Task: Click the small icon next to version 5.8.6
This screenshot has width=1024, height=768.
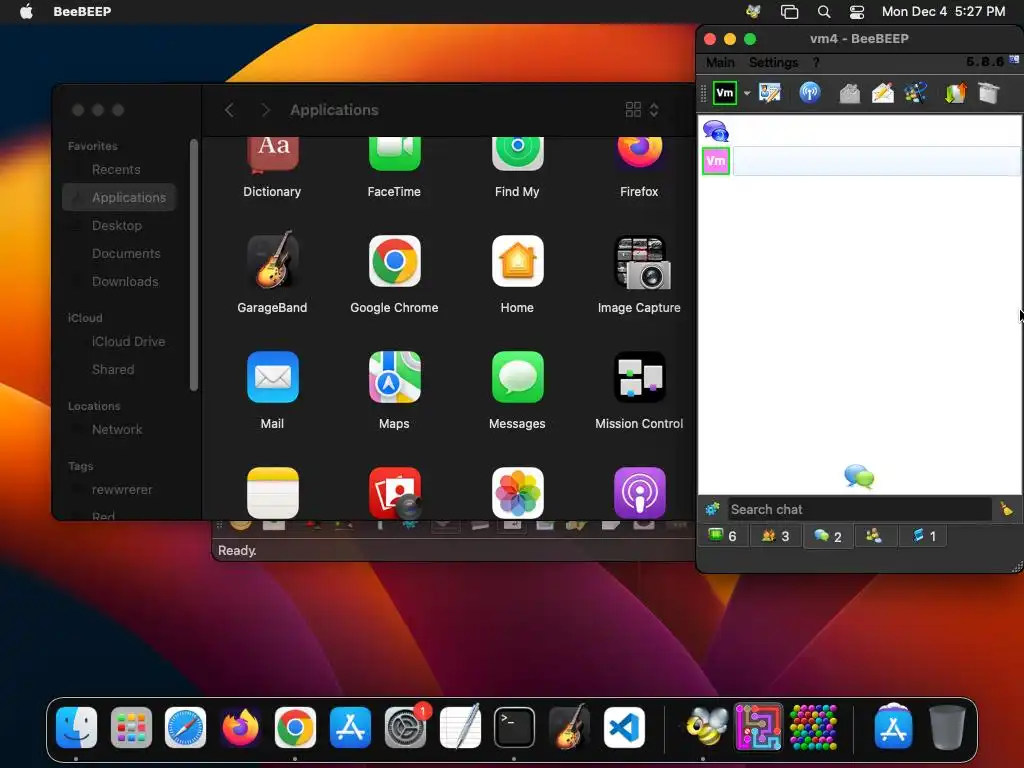Action: (1014, 60)
